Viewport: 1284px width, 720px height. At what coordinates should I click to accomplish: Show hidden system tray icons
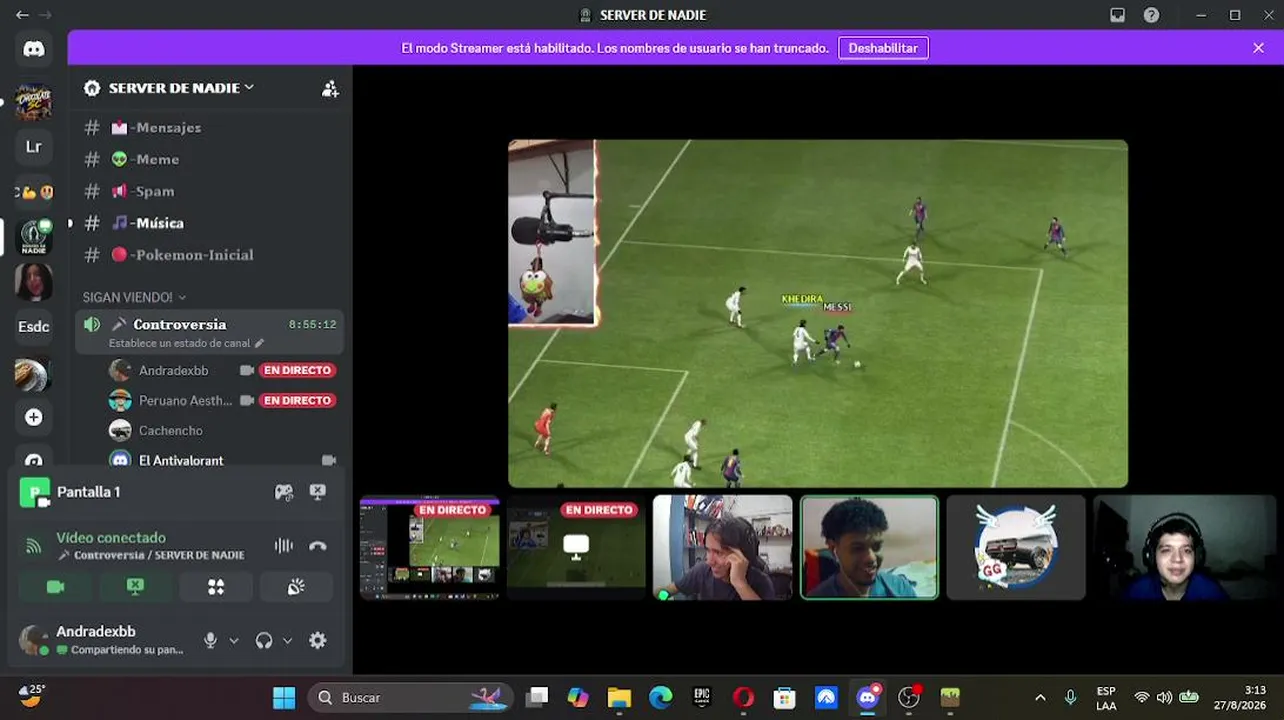[x=1040, y=697]
